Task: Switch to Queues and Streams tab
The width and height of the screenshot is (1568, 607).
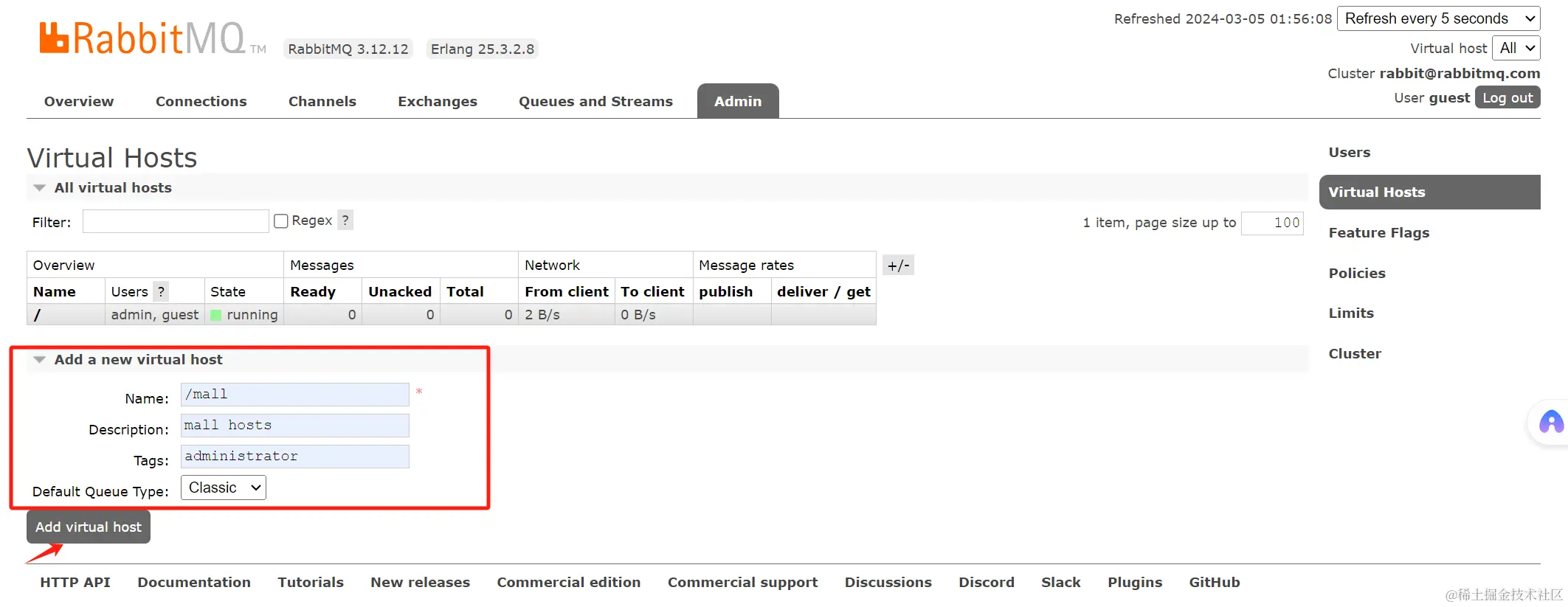Action: tap(595, 101)
